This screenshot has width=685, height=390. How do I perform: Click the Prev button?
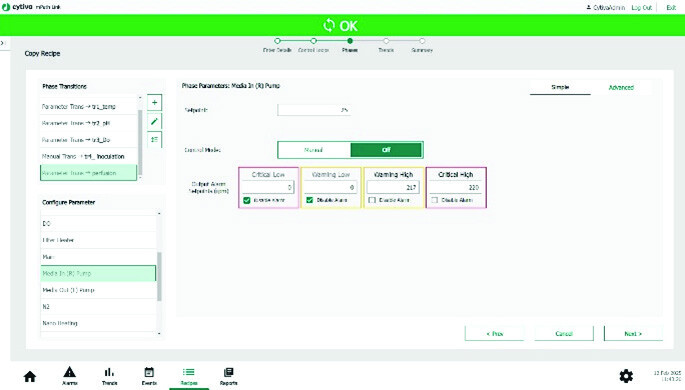(495, 334)
